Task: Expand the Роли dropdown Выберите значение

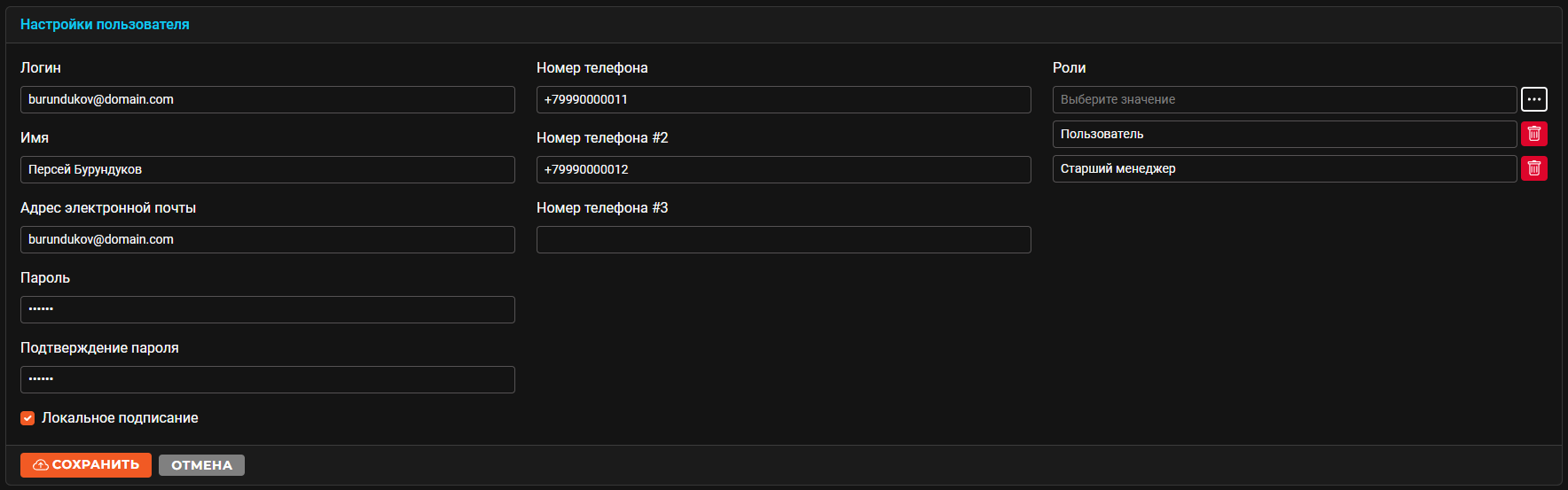Action: [1284, 99]
